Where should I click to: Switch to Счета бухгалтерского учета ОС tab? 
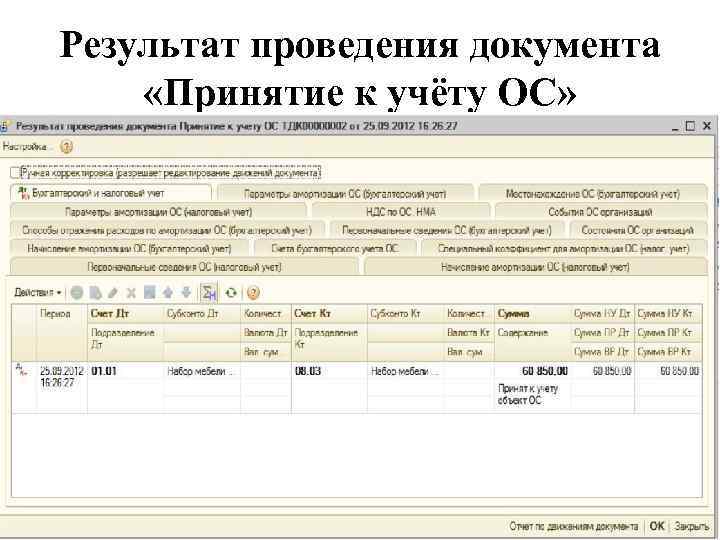335,248
